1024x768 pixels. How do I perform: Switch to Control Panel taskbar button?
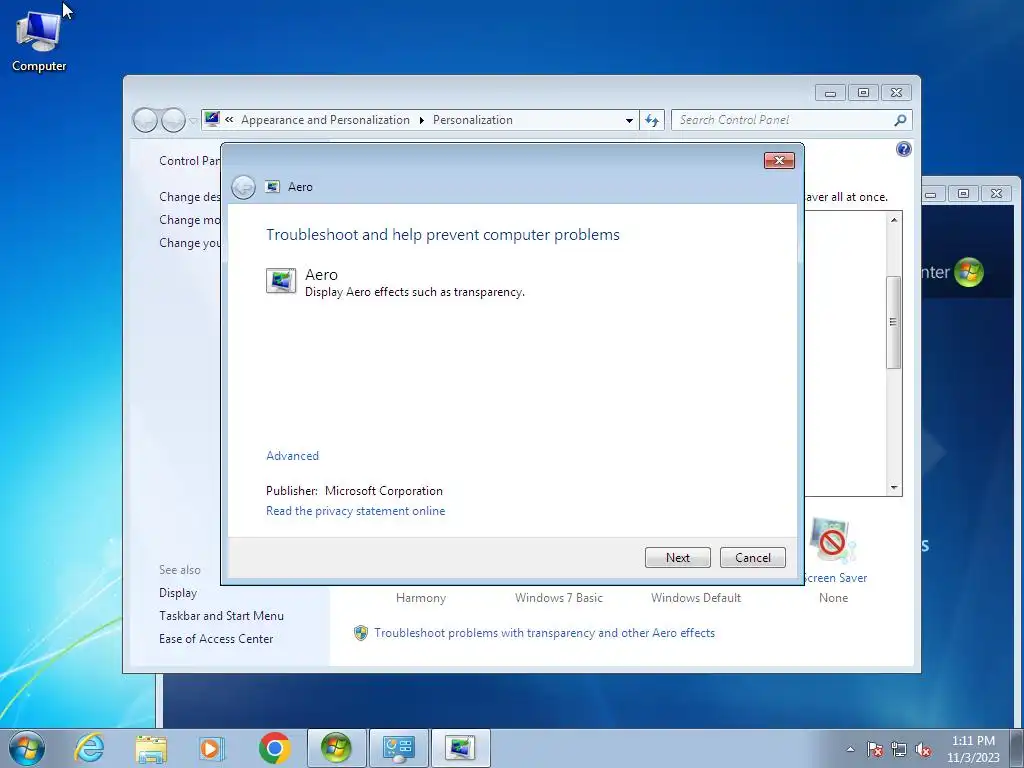click(x=398, y=748)
